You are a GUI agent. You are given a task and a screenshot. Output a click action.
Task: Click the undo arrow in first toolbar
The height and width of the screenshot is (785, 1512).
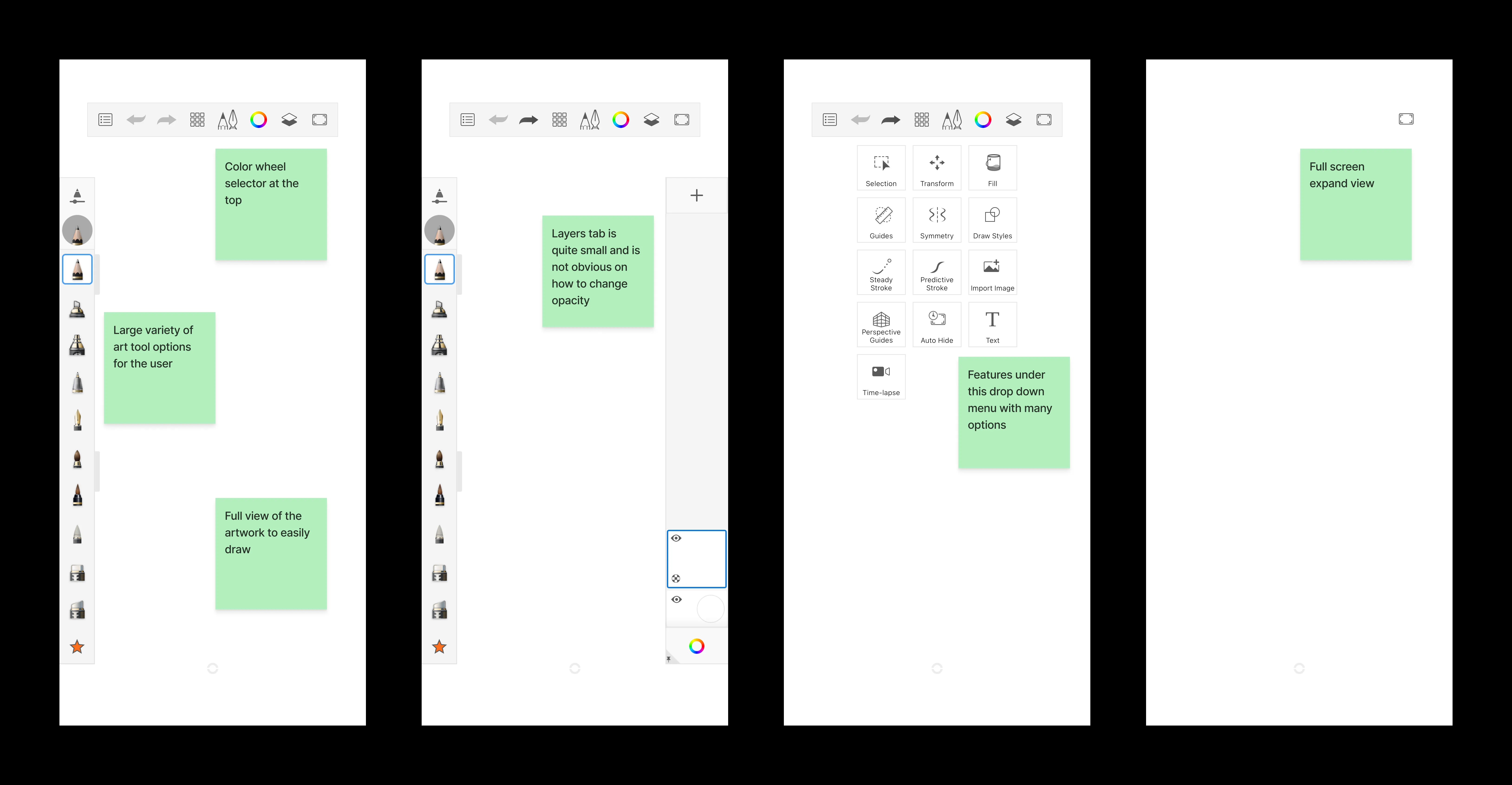(136, 120)
